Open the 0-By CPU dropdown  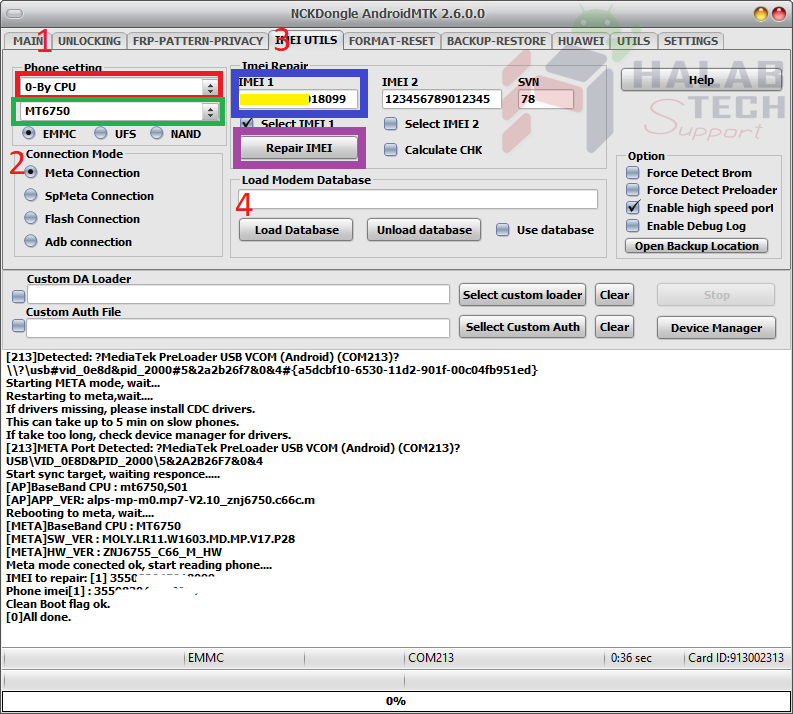[119, 87]
